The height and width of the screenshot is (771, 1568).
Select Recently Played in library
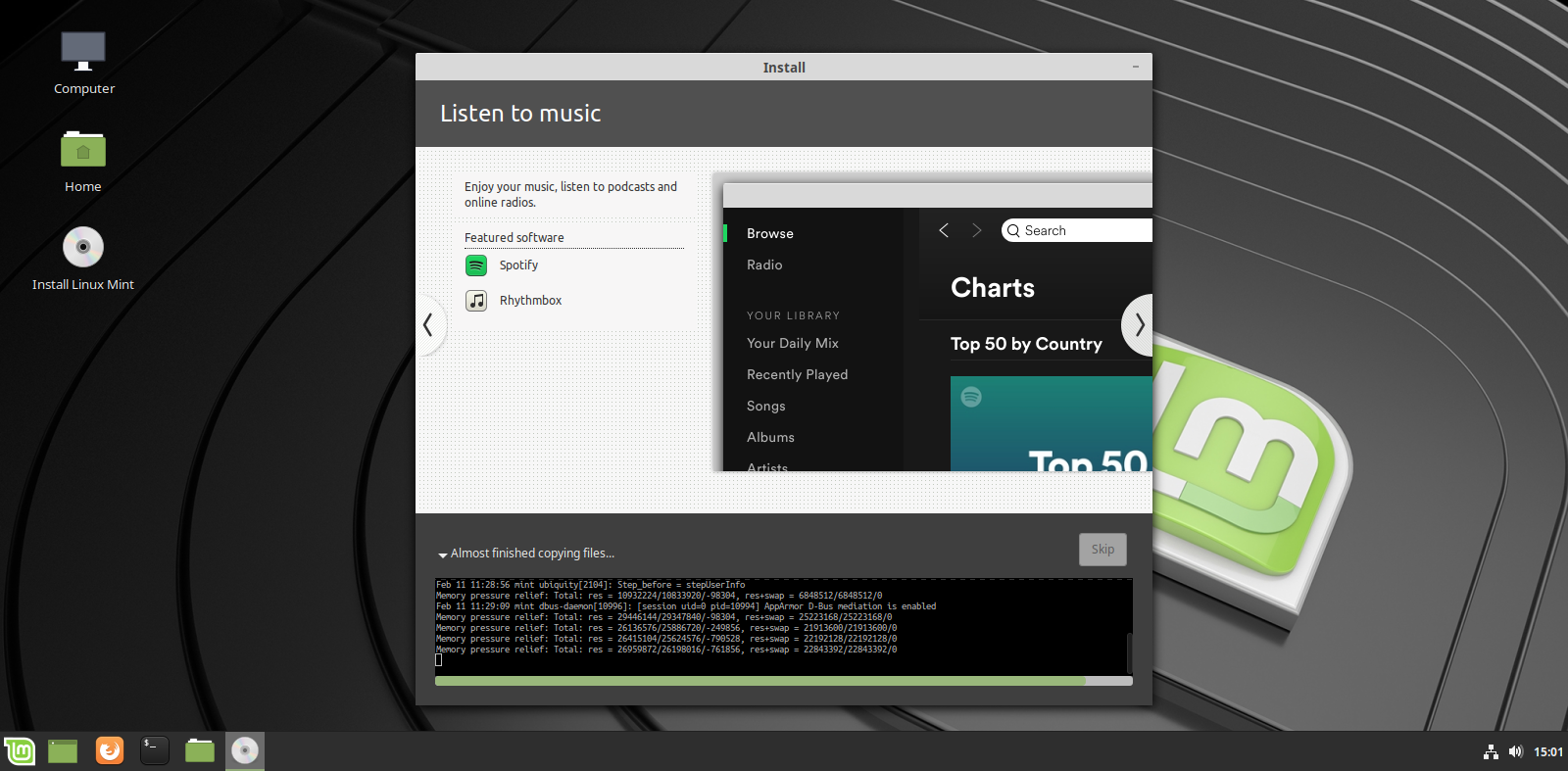798,374
